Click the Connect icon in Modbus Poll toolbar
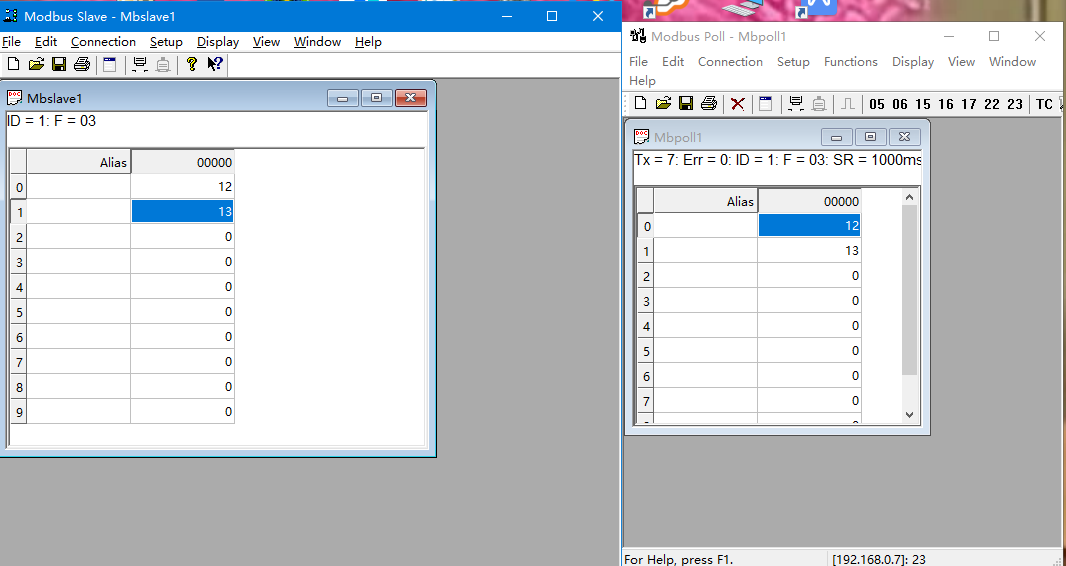The width and height of the screenshot is (1066, 566). (x=796, y=104)
